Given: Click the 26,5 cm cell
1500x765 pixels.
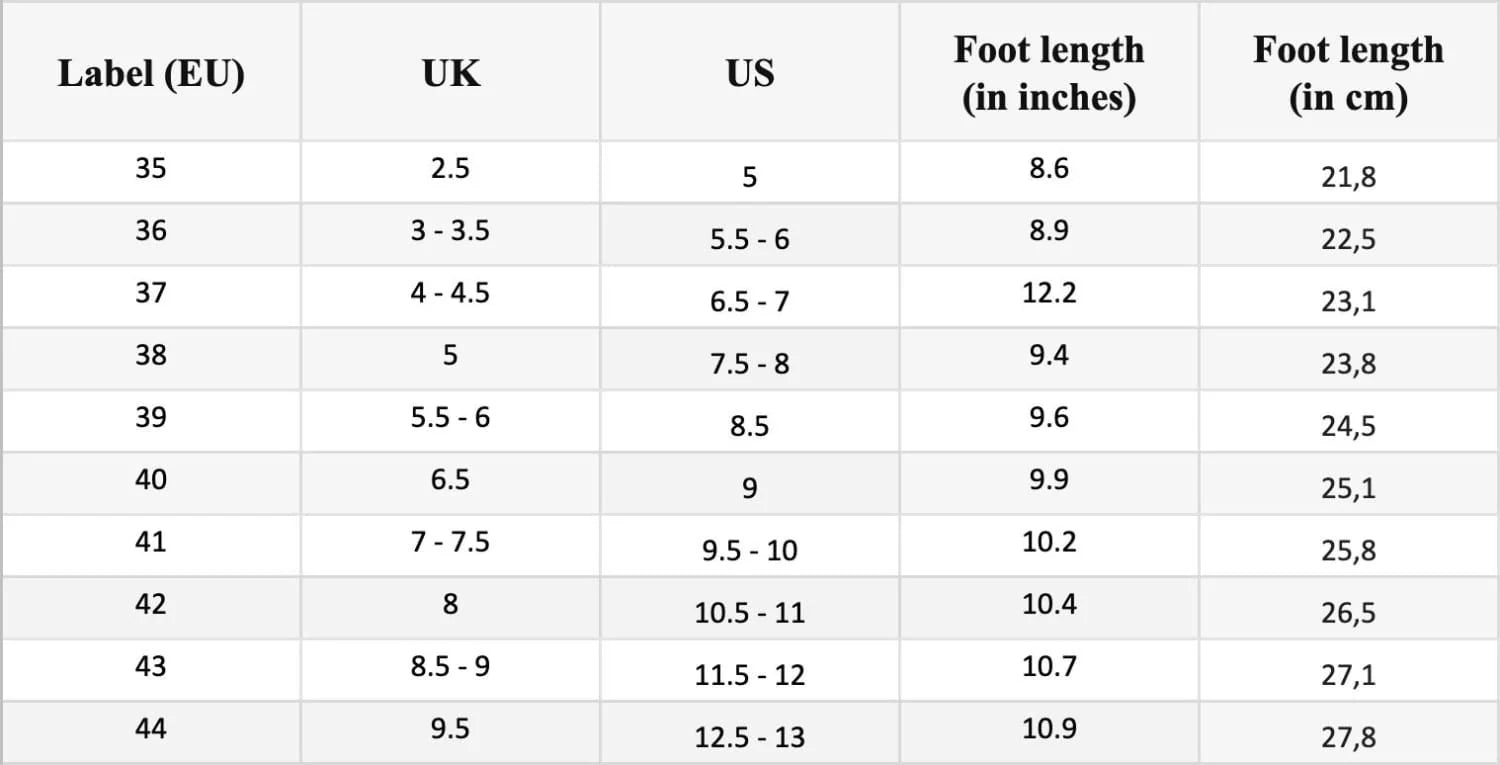Looking at the screenshot, I should (x=1348, y=613).
